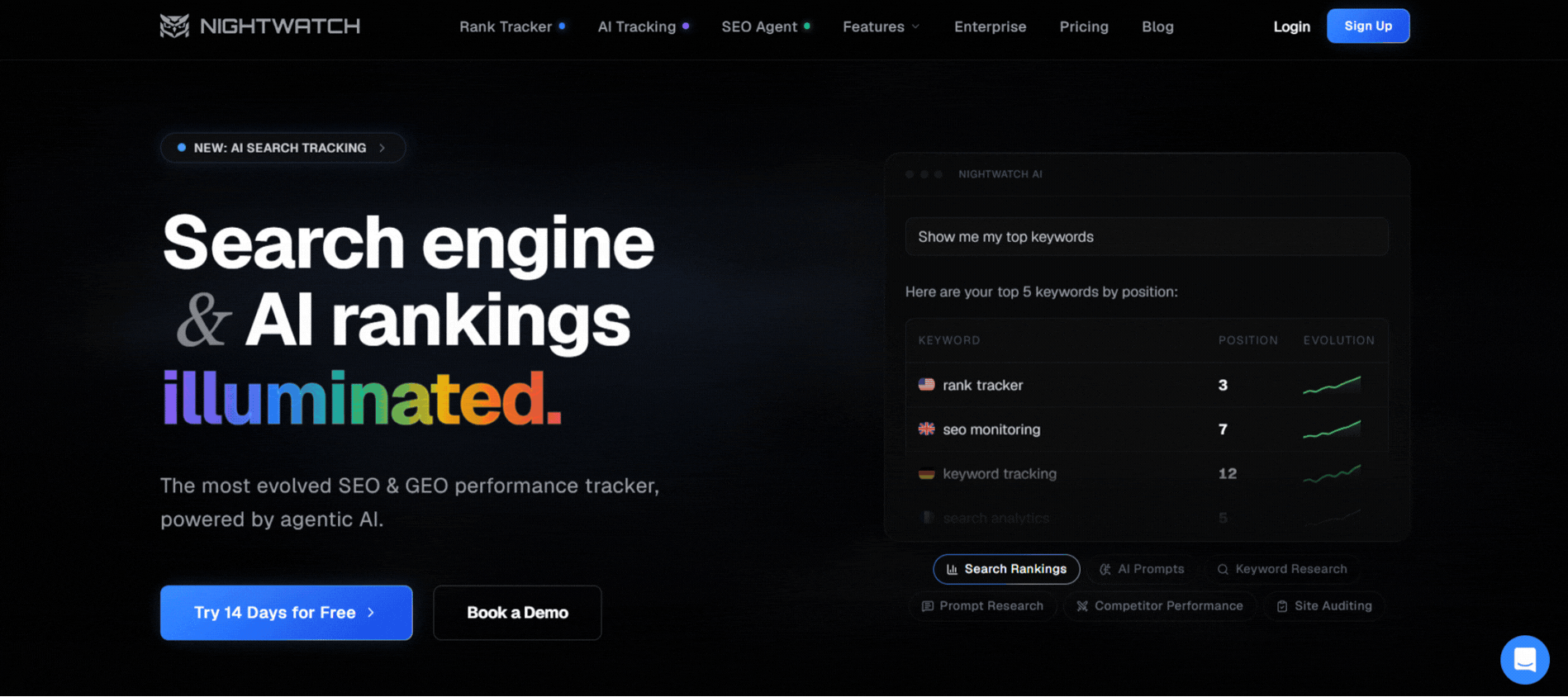This screenshot has height=697, width=1568.
Task: Click the German flag beside keyword tracking
Action: tap(926, 474)
